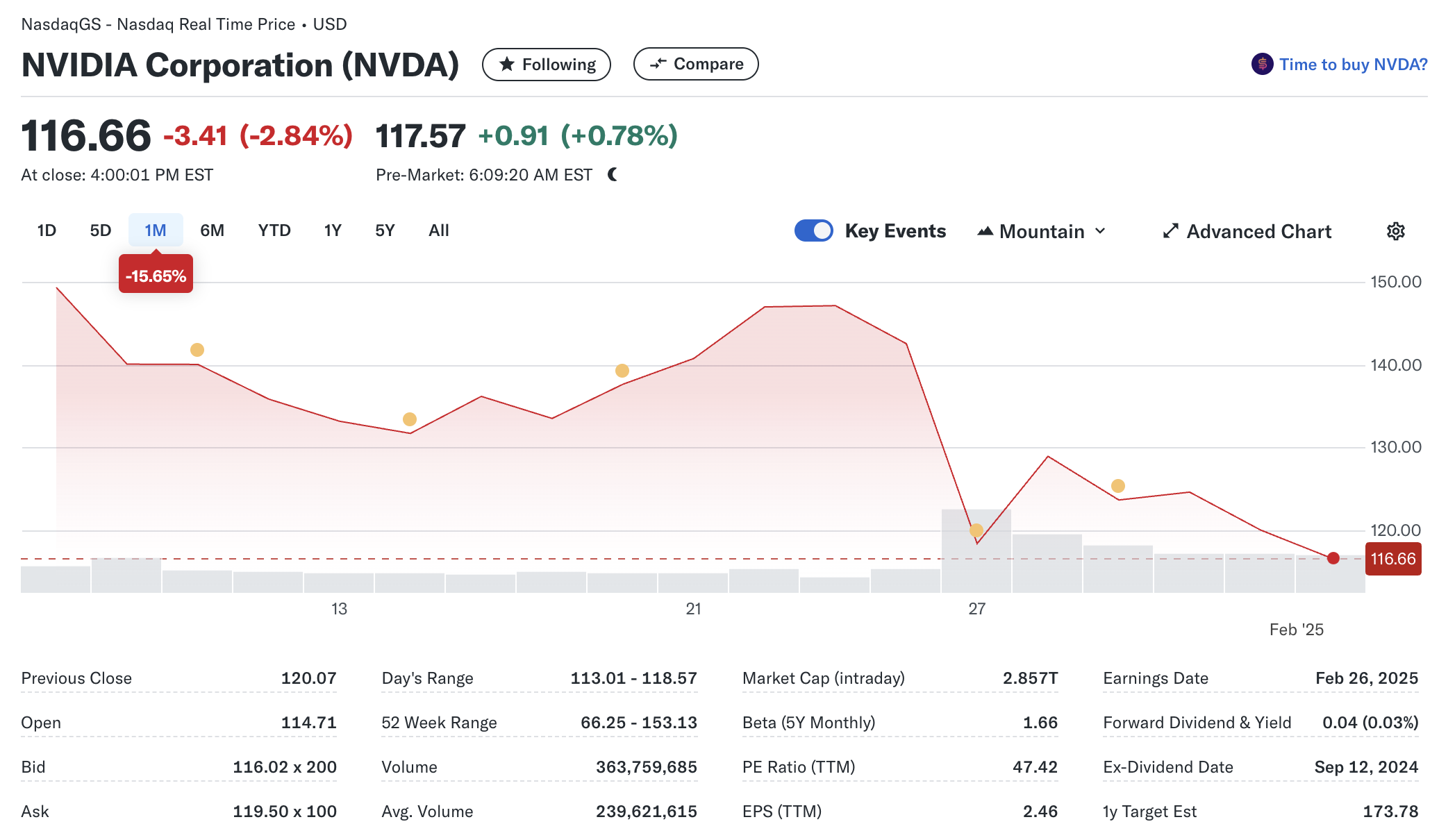1439x840 pixels.
Task: Click the Advanced Chart expand arrow icon
Action: point(1170,231)
